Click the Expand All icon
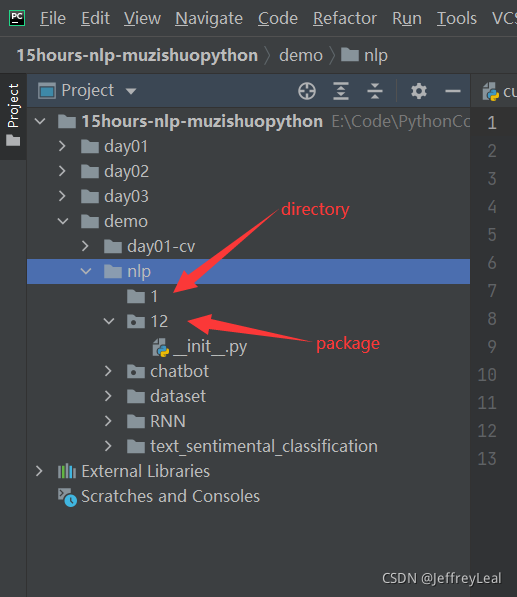Image resolution: width=517 pixels, height=597 pixels. click(341, 91)
